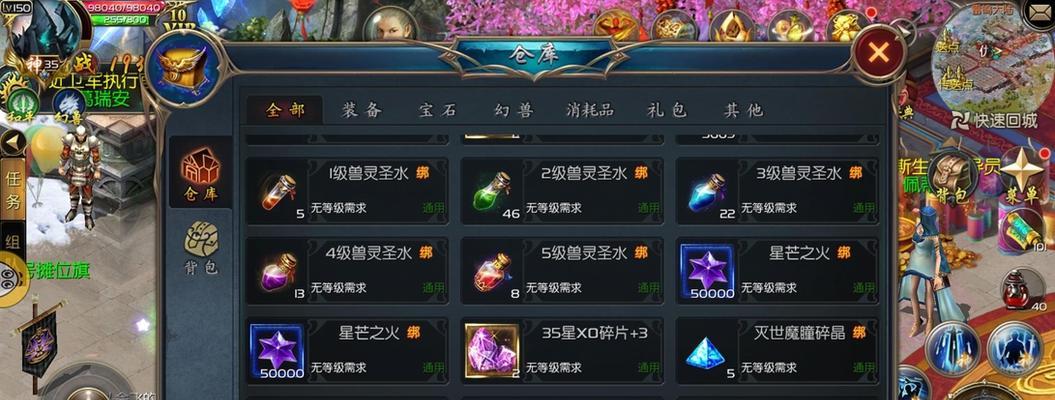Image resolution: width=1055 pixels, height=400 pixels.
Task: Switch to the 装备 tab
Action: pyautogui.click(x=361, y=110)
